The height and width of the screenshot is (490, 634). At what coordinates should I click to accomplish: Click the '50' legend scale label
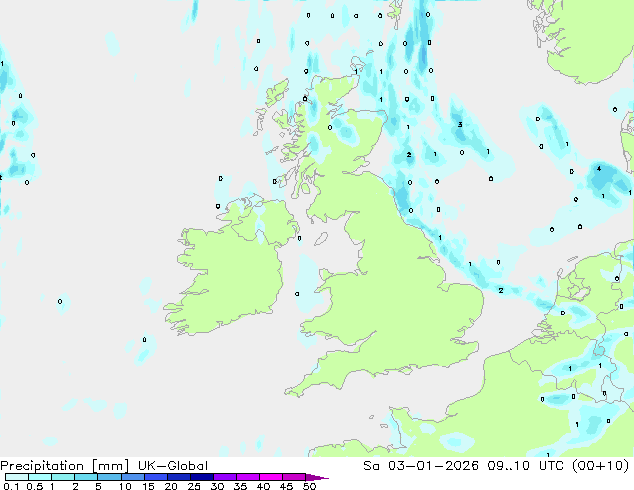pos(309,486)
